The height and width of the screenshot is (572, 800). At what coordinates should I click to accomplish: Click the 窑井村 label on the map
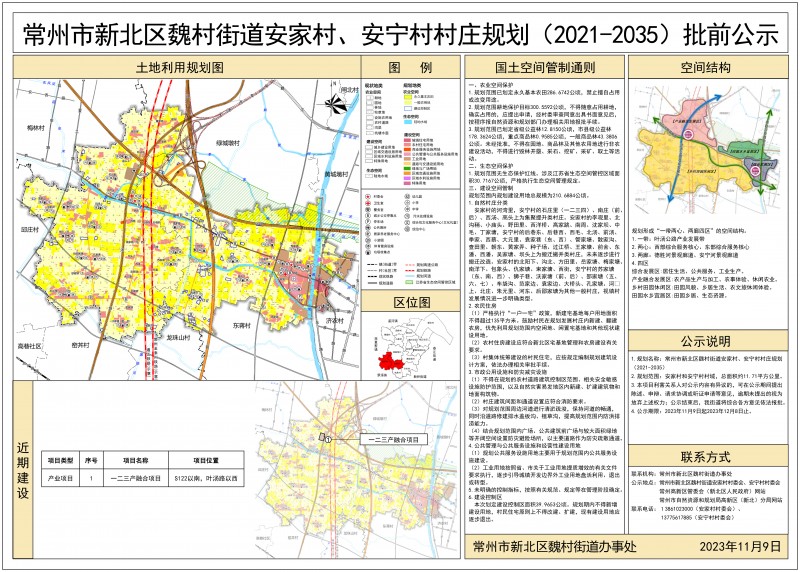pos(80,345)
